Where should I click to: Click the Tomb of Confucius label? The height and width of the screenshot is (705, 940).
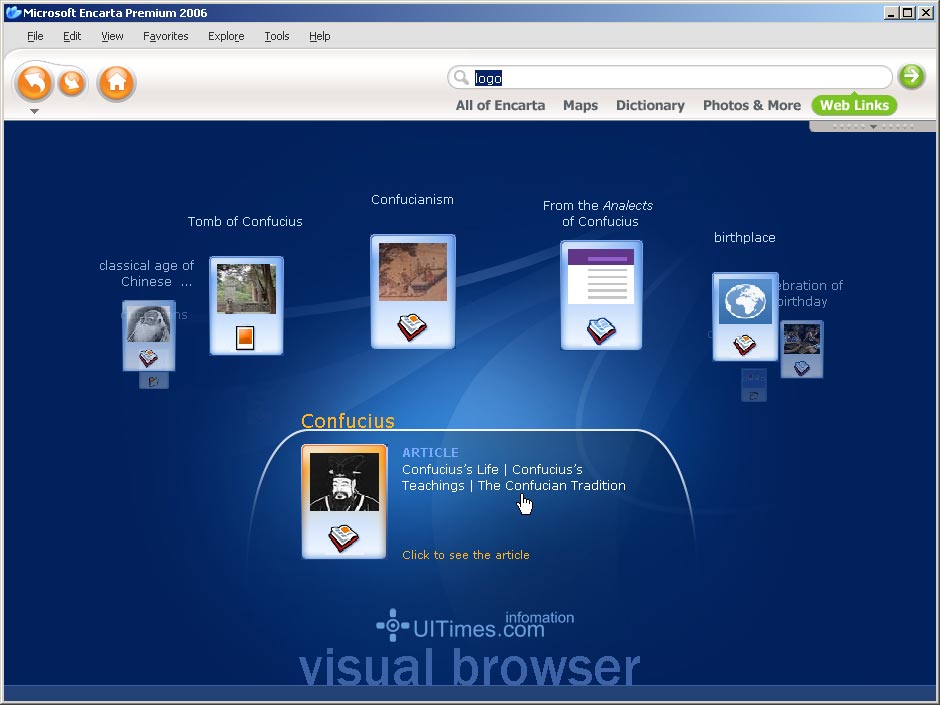click(x=245, y=221)
